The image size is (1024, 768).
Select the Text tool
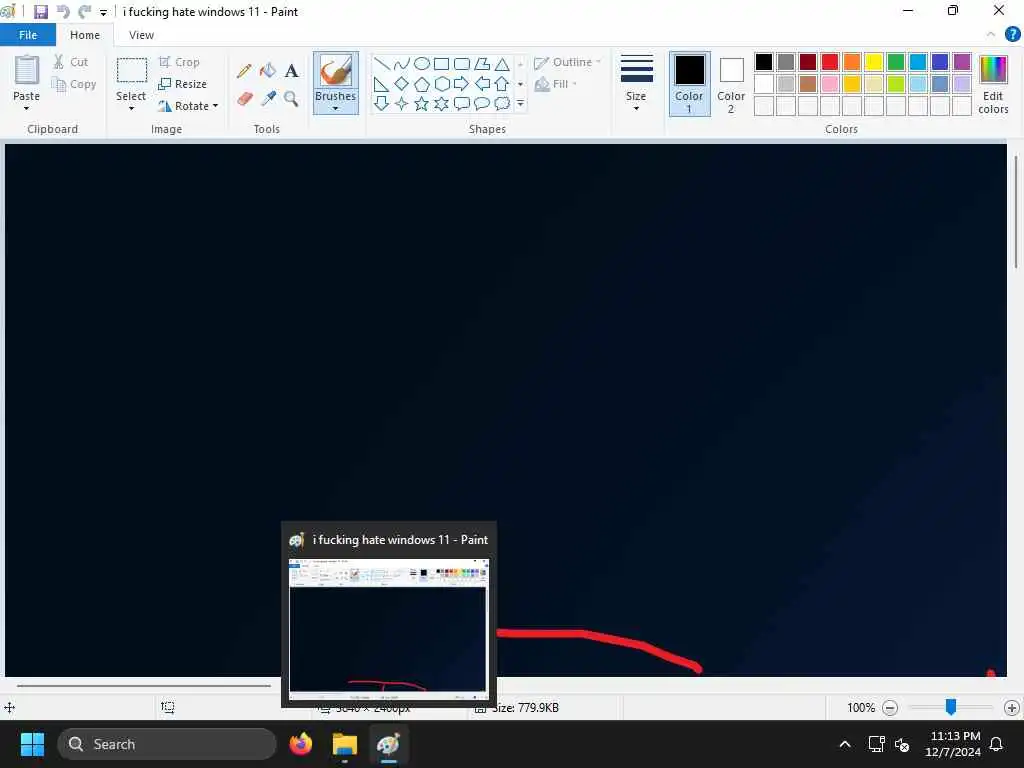tap(291, 71)
